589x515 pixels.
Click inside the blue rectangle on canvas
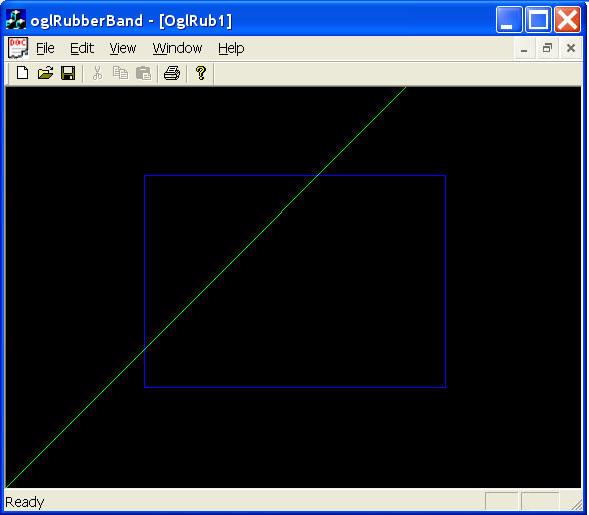(x=295, y=281)
